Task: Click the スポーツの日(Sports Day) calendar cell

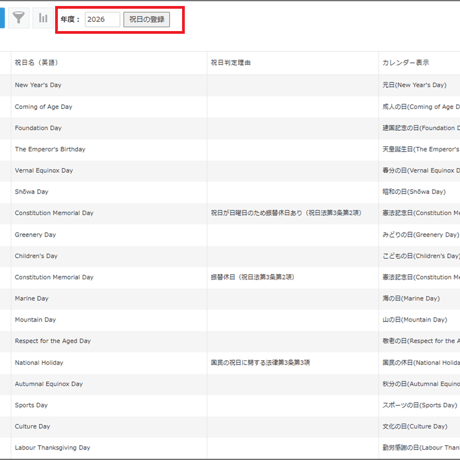Action: point(419,405)
